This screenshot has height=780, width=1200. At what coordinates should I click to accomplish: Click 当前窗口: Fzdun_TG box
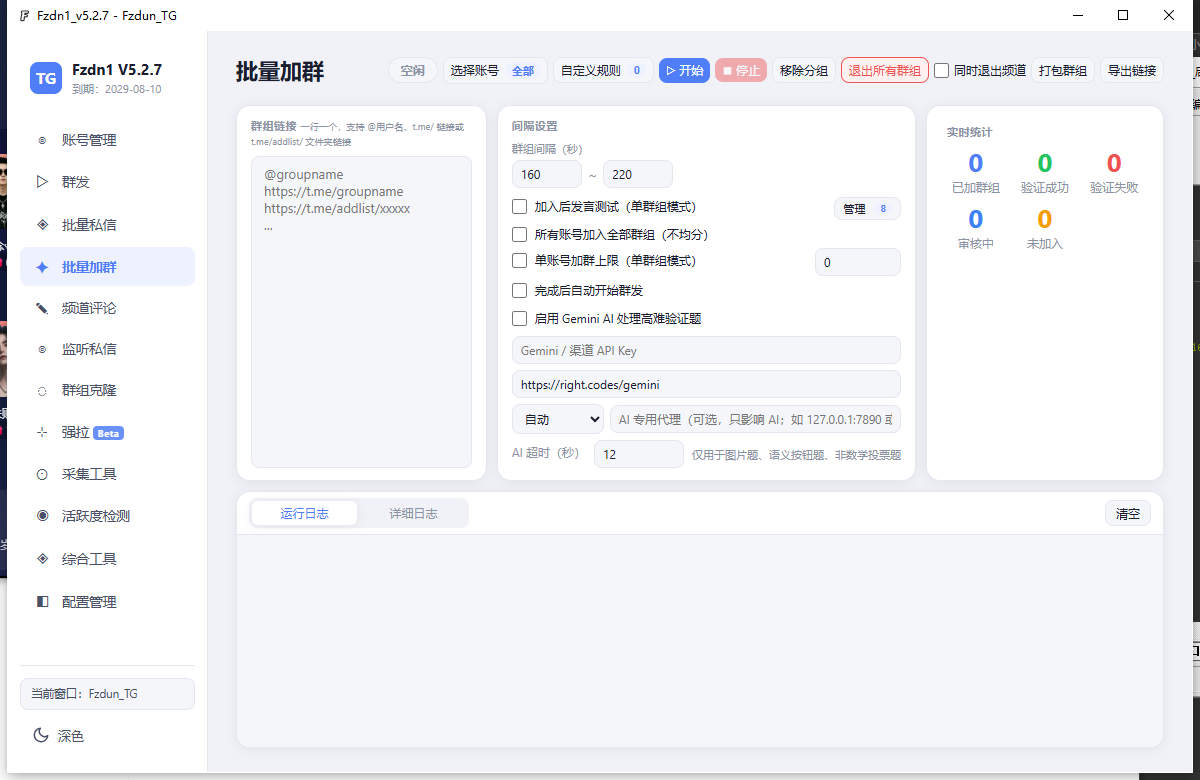tap(107, 694)
